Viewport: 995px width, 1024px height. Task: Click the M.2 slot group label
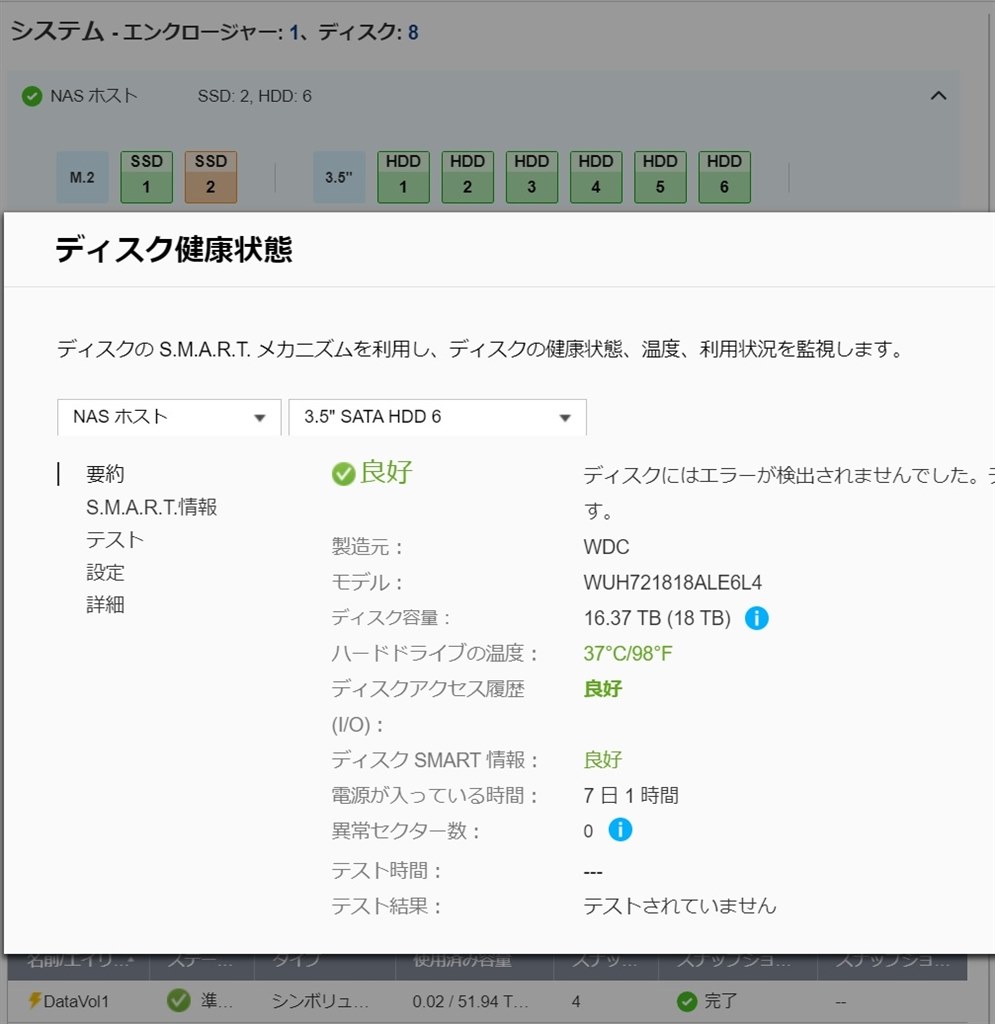tap(82, 176)
